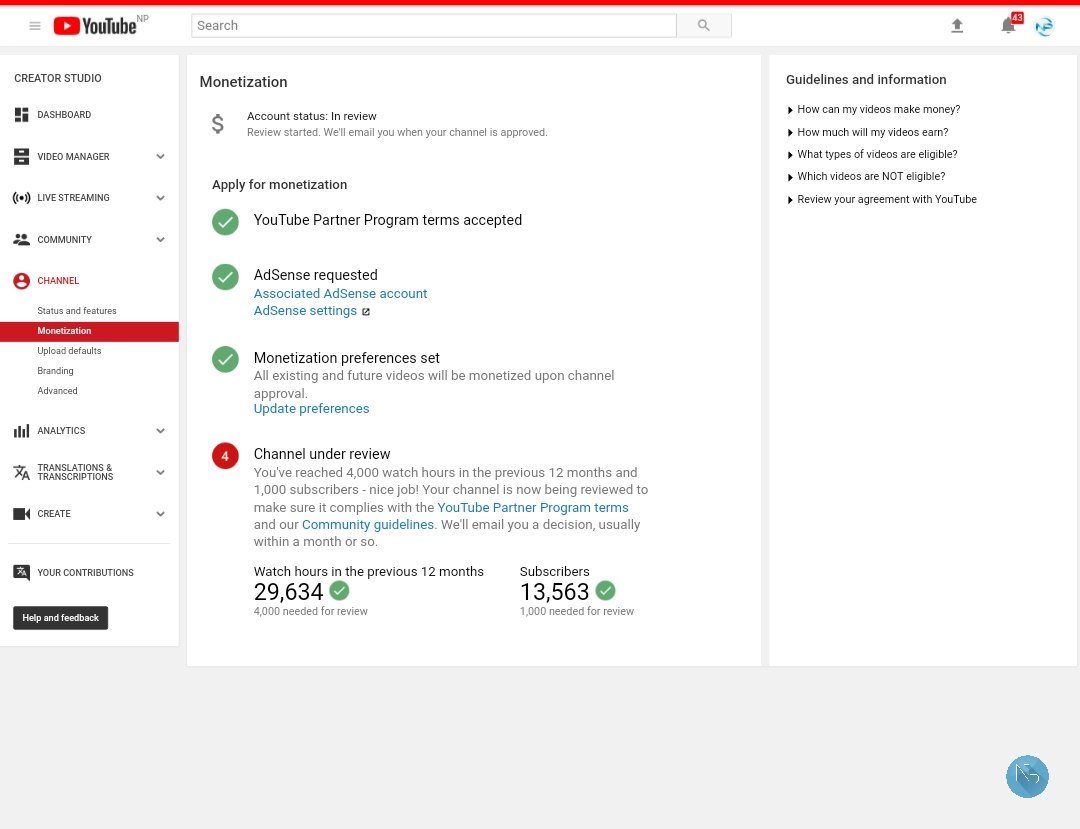Viewport: 1080px width, 829px height.
Task: Expand 'How can my videos make money?'
Action: [x=873, y=109]
